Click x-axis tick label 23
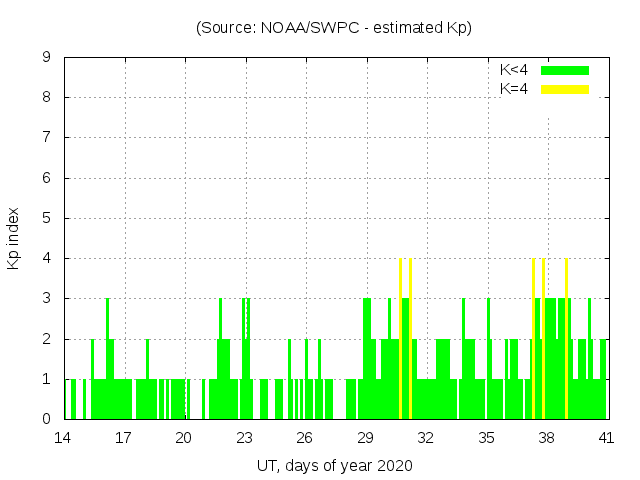 click(245, 438)
